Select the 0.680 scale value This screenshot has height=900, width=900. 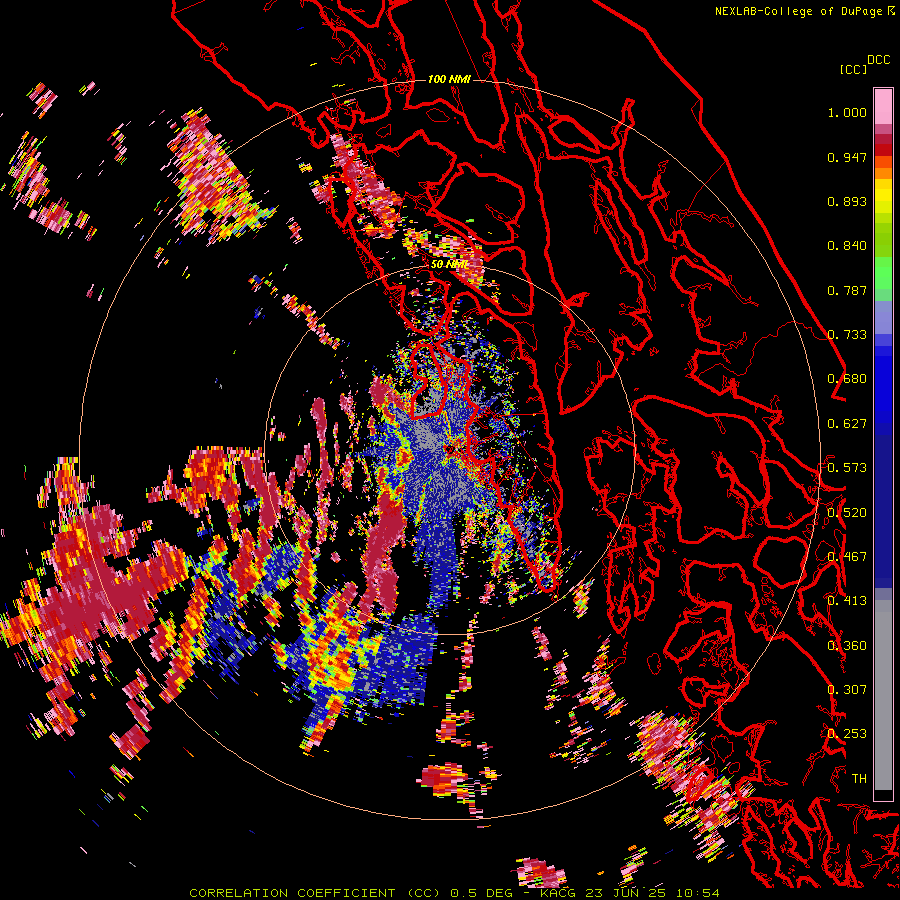click(847, 379)
